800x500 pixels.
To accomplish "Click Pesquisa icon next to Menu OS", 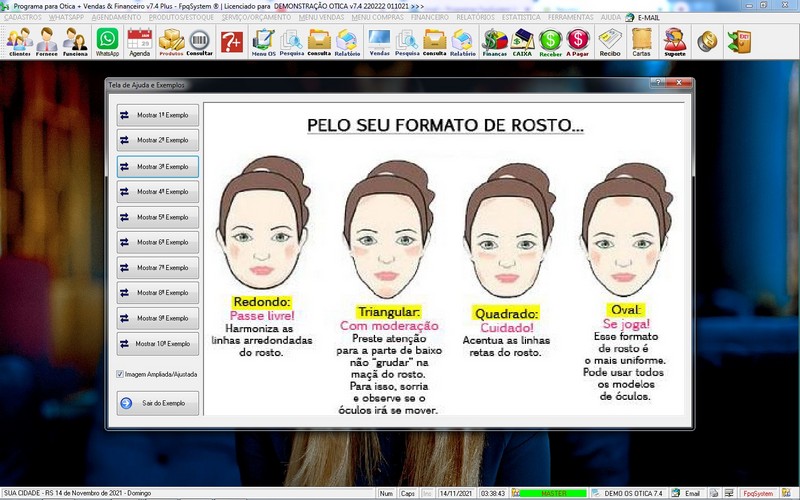I will coord(291,42).
